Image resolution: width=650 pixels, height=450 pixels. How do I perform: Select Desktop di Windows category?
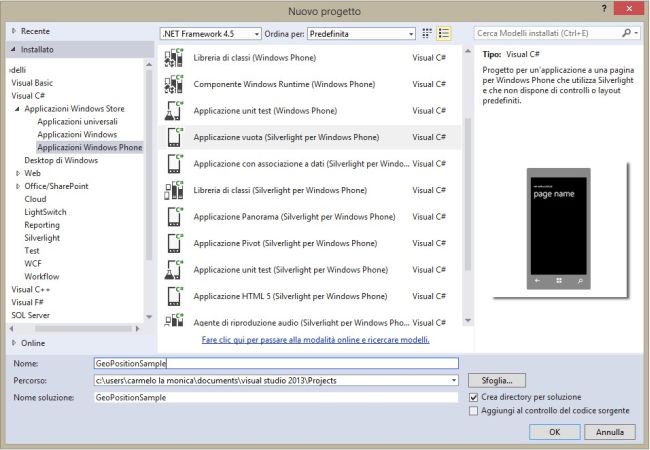tap(61, 160)
